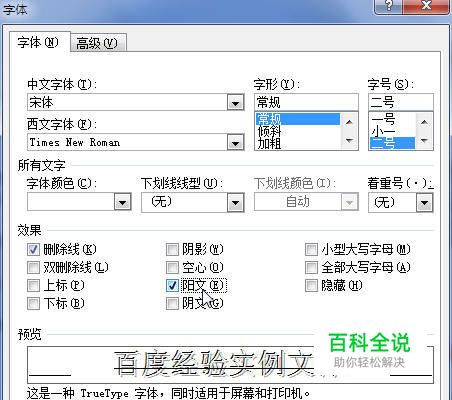The image size is (452, 400).
Task: Click the 字号 list scroll-up arrow
Action: coord(424,122)
